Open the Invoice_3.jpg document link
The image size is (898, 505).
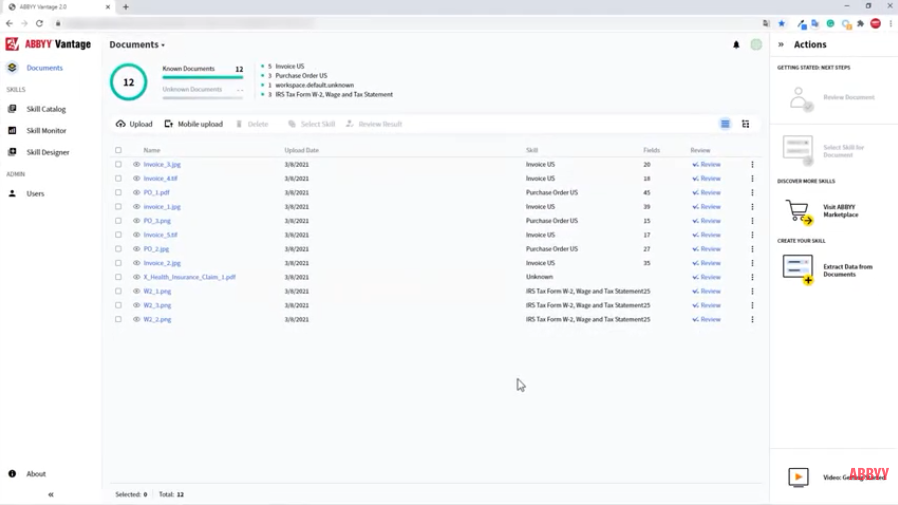[162, 164]
